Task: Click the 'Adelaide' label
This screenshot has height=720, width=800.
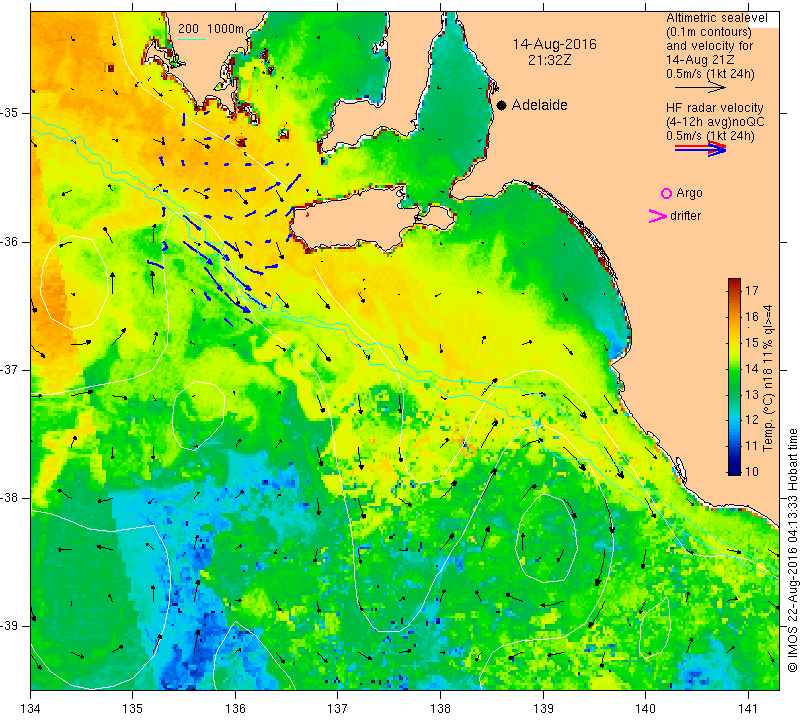Action: pos(539,105)
